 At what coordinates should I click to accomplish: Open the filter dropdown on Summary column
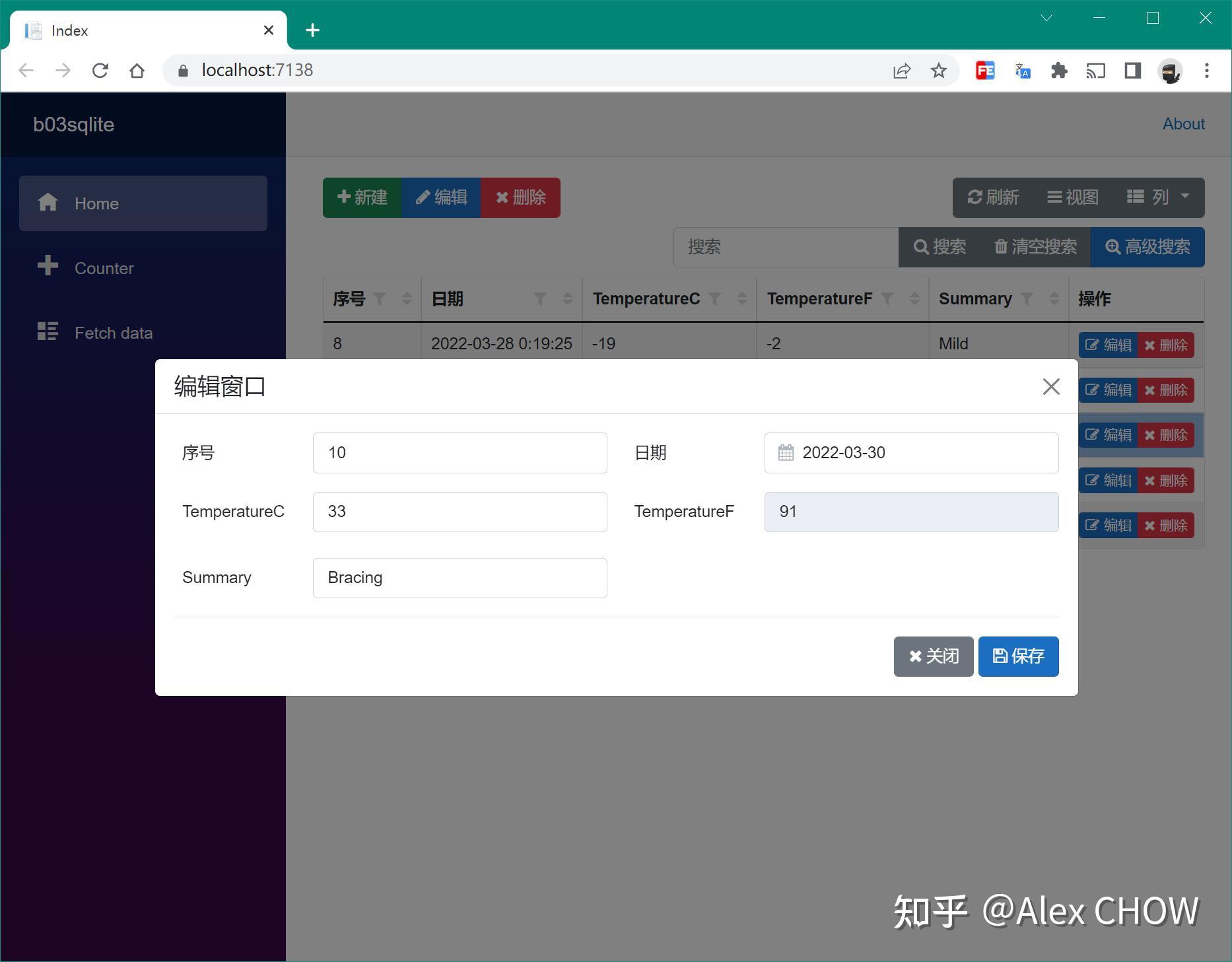(1028, 298)
